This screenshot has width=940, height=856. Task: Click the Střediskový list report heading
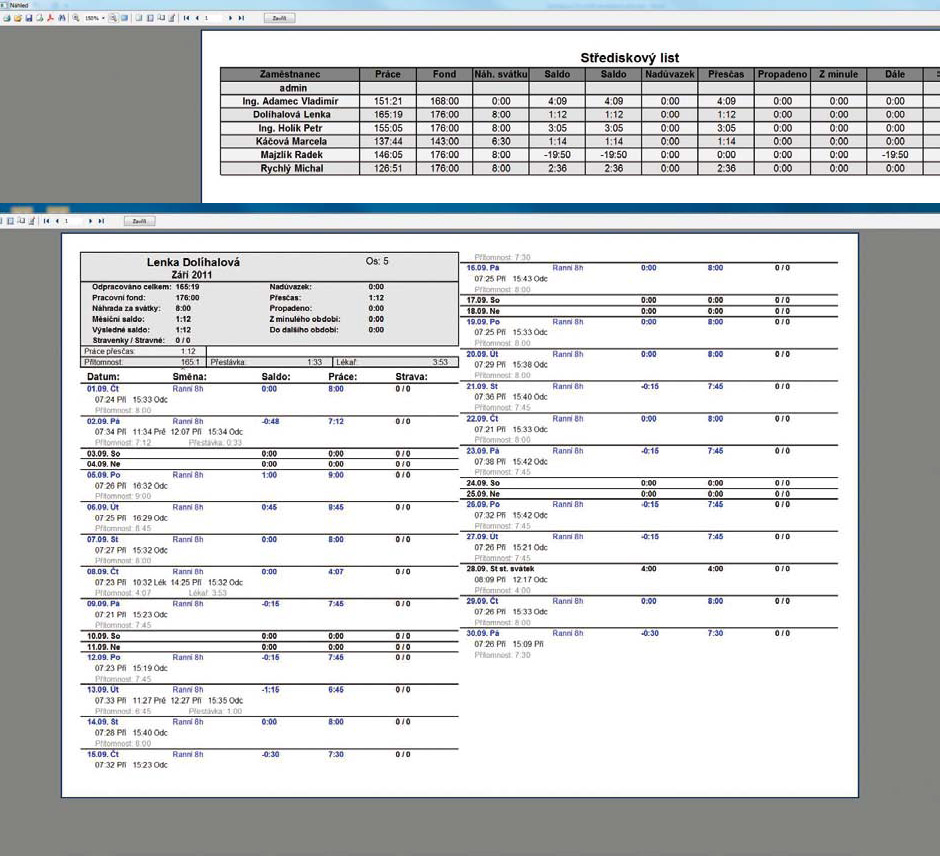point(629,58)
